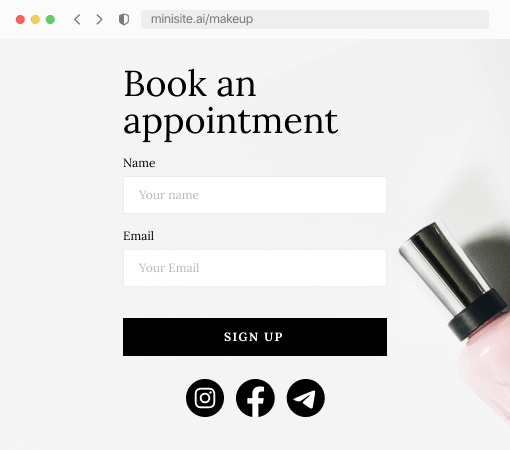This screenshot has height=450, width=510.
Task: Click the "Book an" heading line
Action: 190,83
